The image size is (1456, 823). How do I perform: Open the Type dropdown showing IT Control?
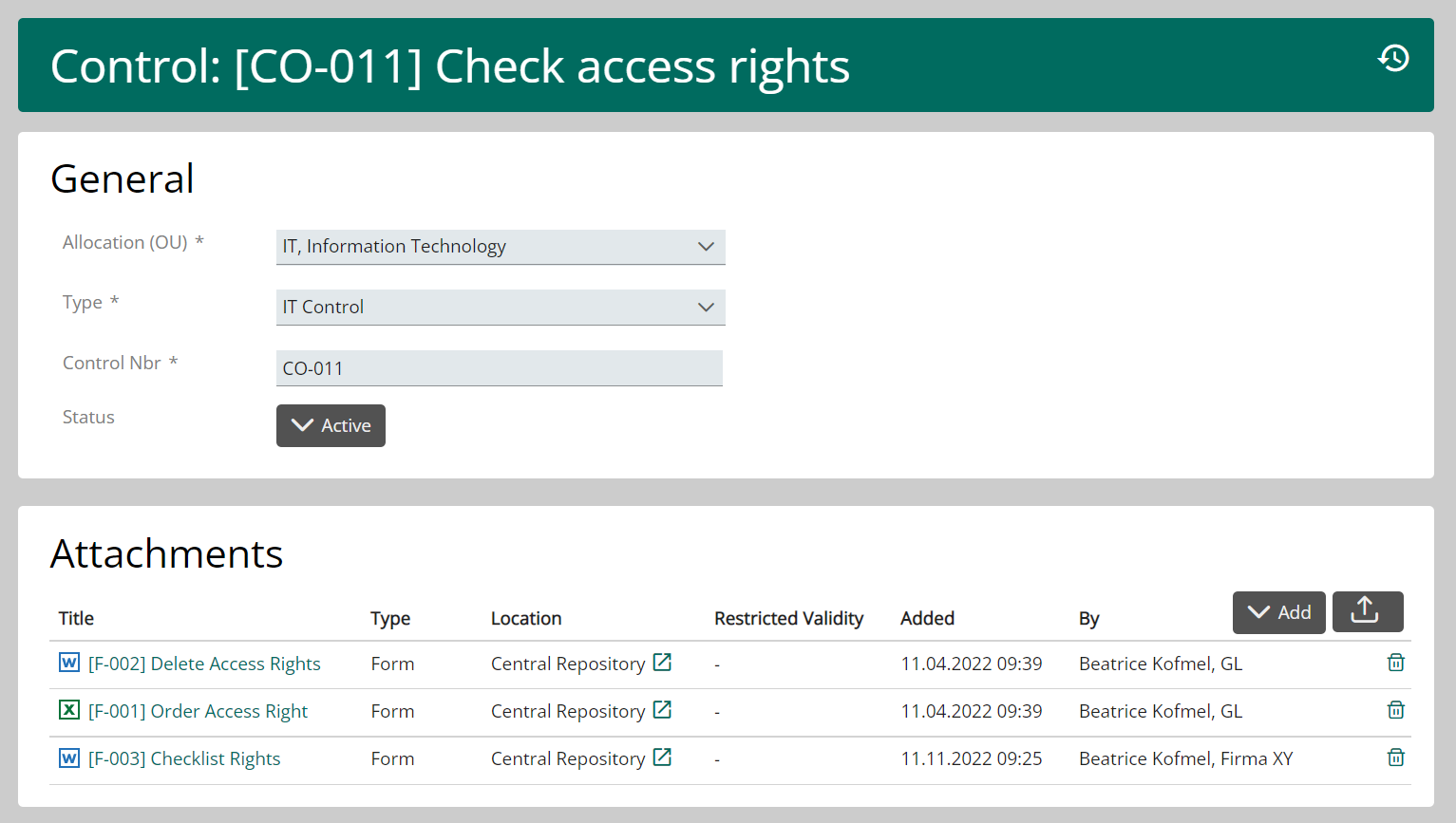coord(501,308)
